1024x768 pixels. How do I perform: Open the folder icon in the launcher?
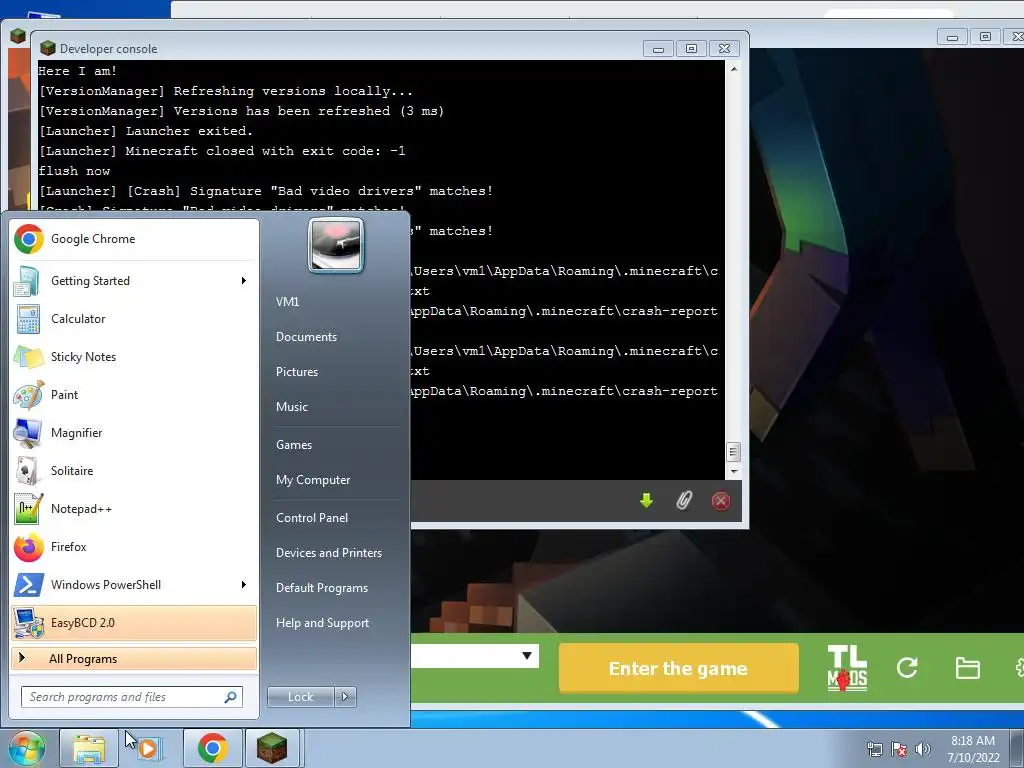967,668
